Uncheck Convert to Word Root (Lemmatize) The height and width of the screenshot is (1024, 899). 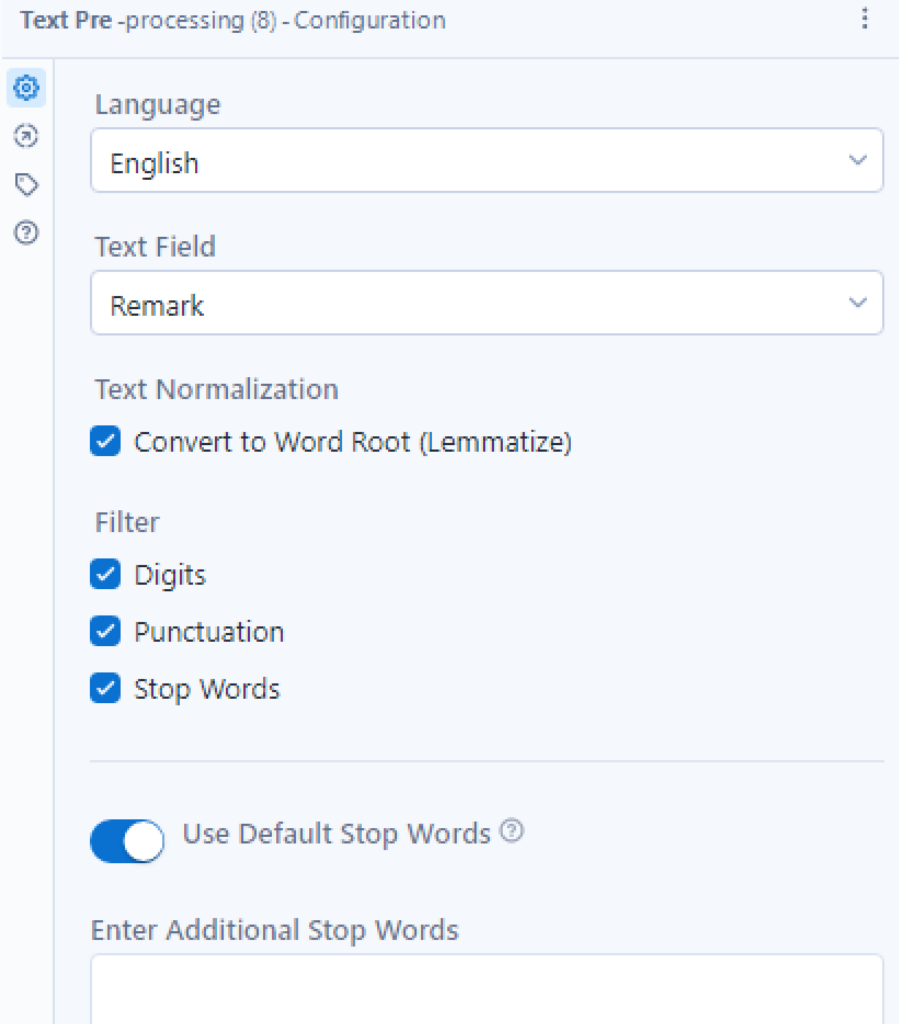pyautogui.click(x=105, y=441)
